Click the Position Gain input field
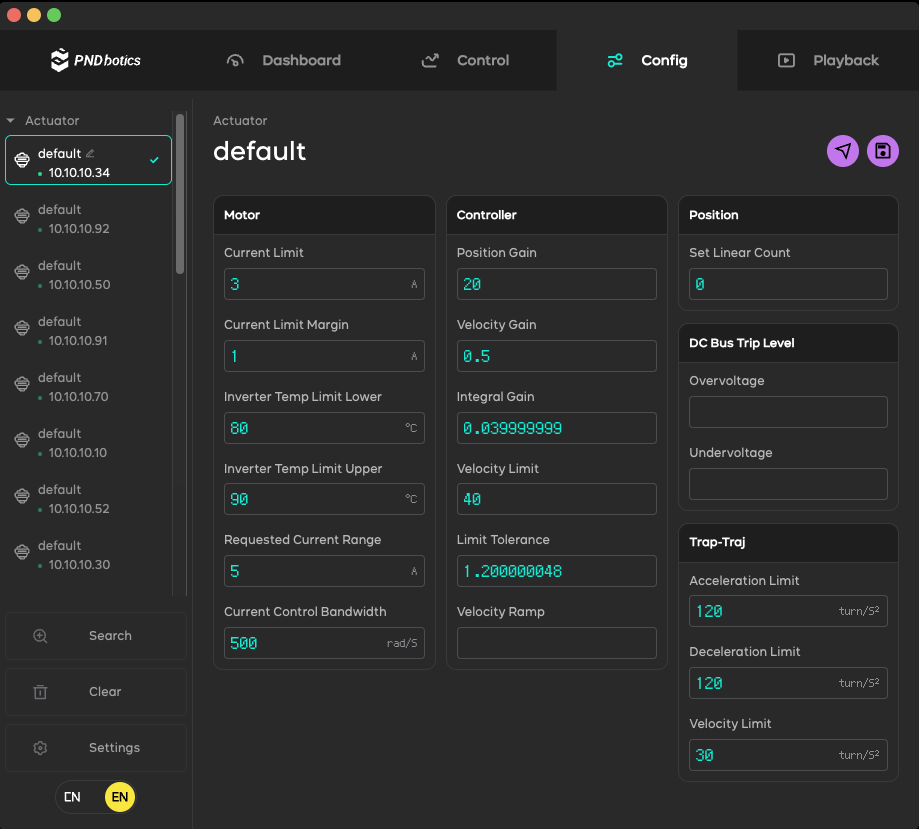This screenshot has height=829, width=919. (x=557, y=284)
